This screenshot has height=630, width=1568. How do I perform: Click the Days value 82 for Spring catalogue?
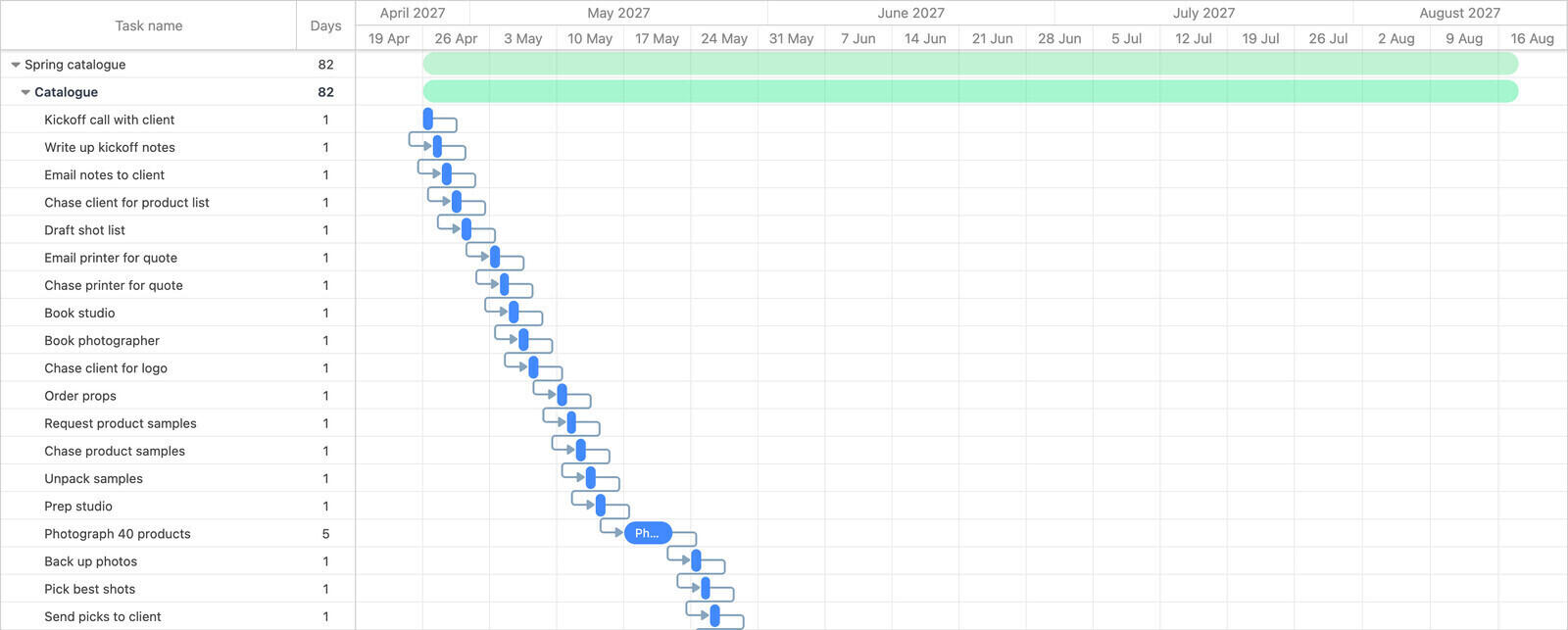click(325, 65)
